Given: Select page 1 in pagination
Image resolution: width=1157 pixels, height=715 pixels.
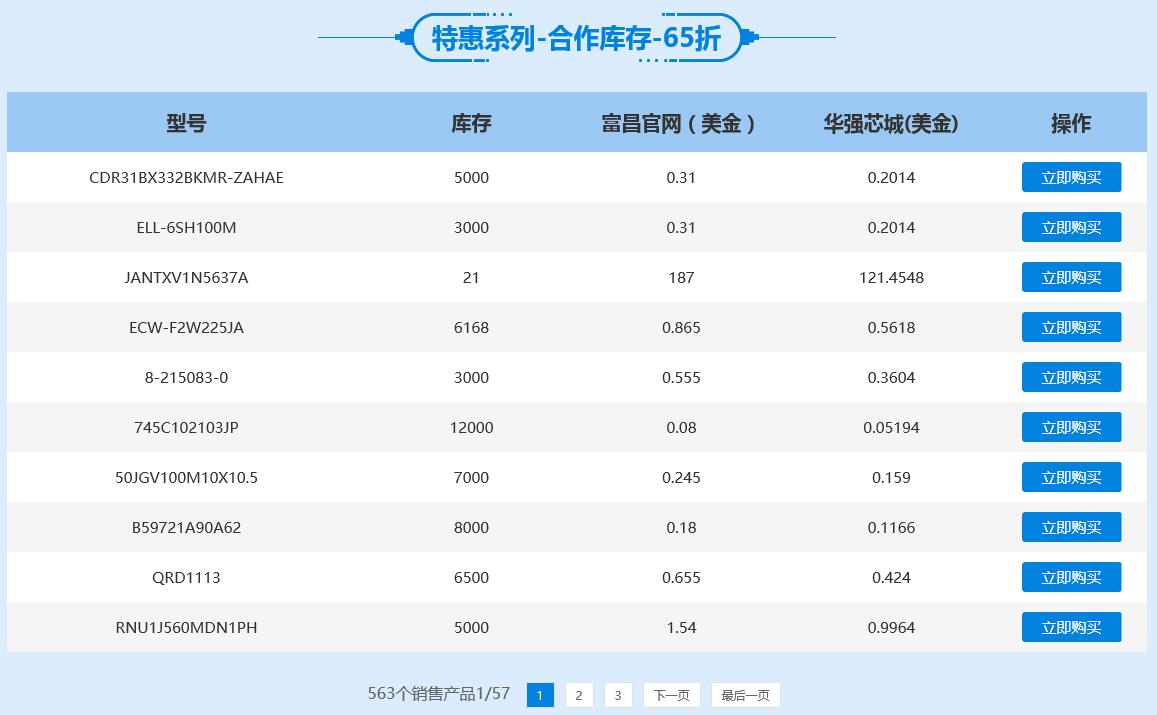Looking at the screenshot, I should point(540,694).
